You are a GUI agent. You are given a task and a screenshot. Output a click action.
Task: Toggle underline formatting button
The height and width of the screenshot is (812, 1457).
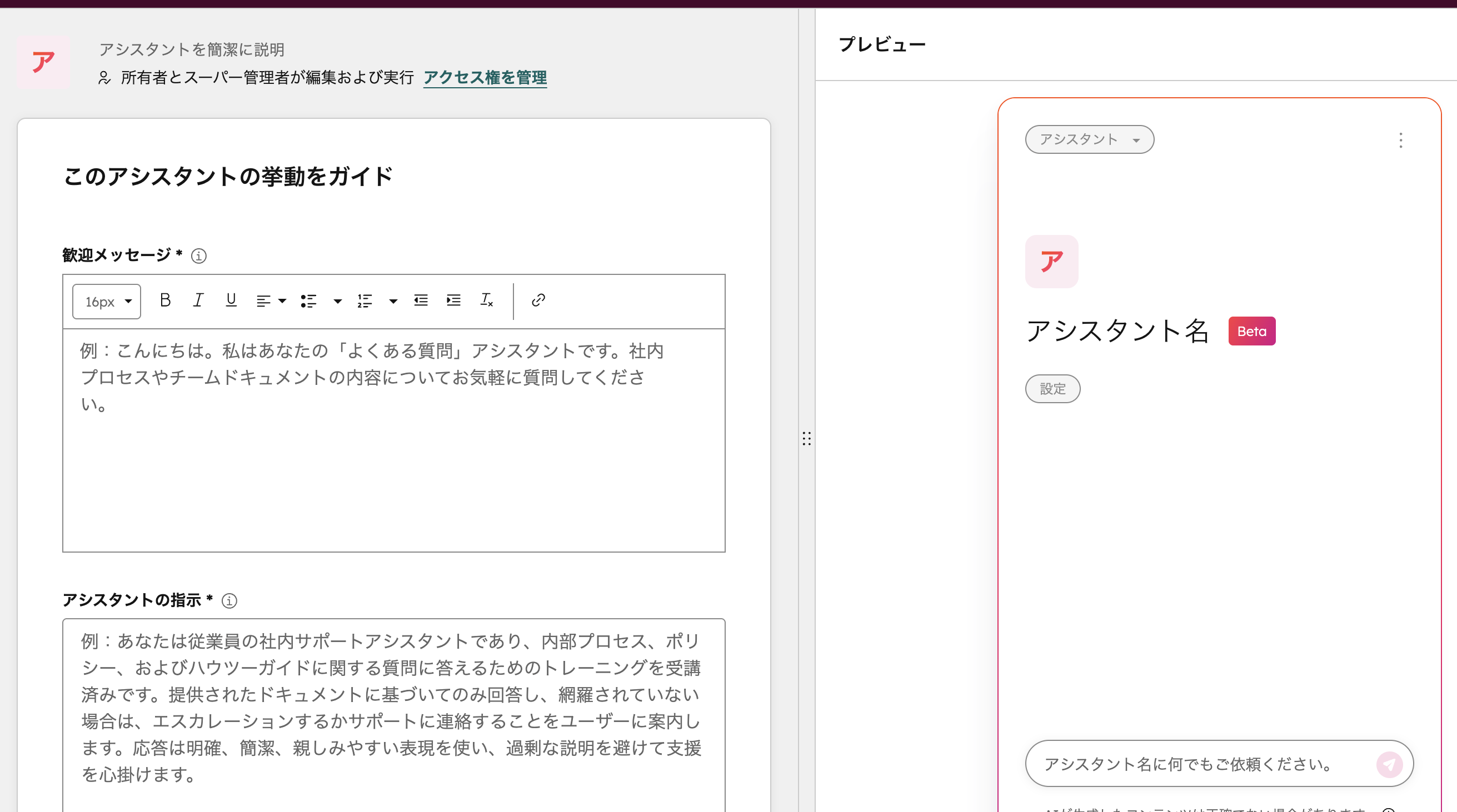coord(231,300)
